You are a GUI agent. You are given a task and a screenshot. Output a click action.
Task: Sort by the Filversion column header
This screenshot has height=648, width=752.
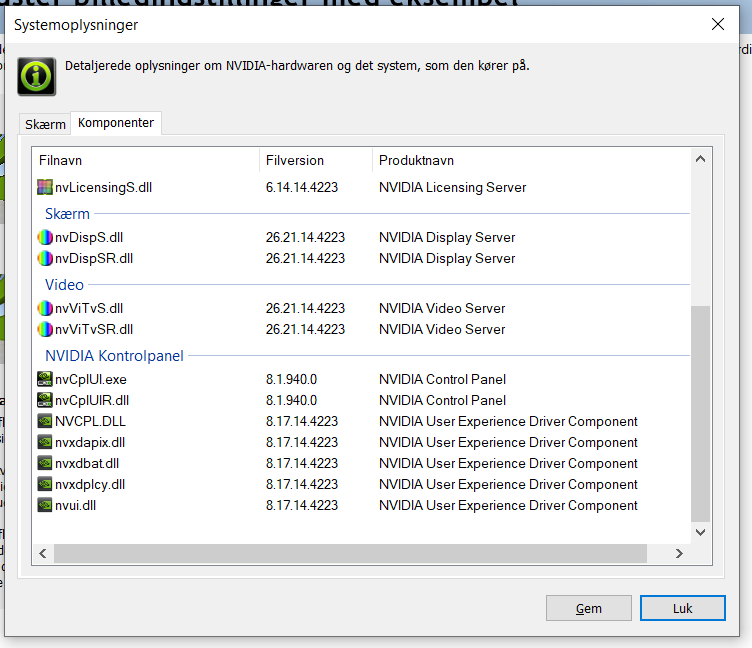[316, 160]
